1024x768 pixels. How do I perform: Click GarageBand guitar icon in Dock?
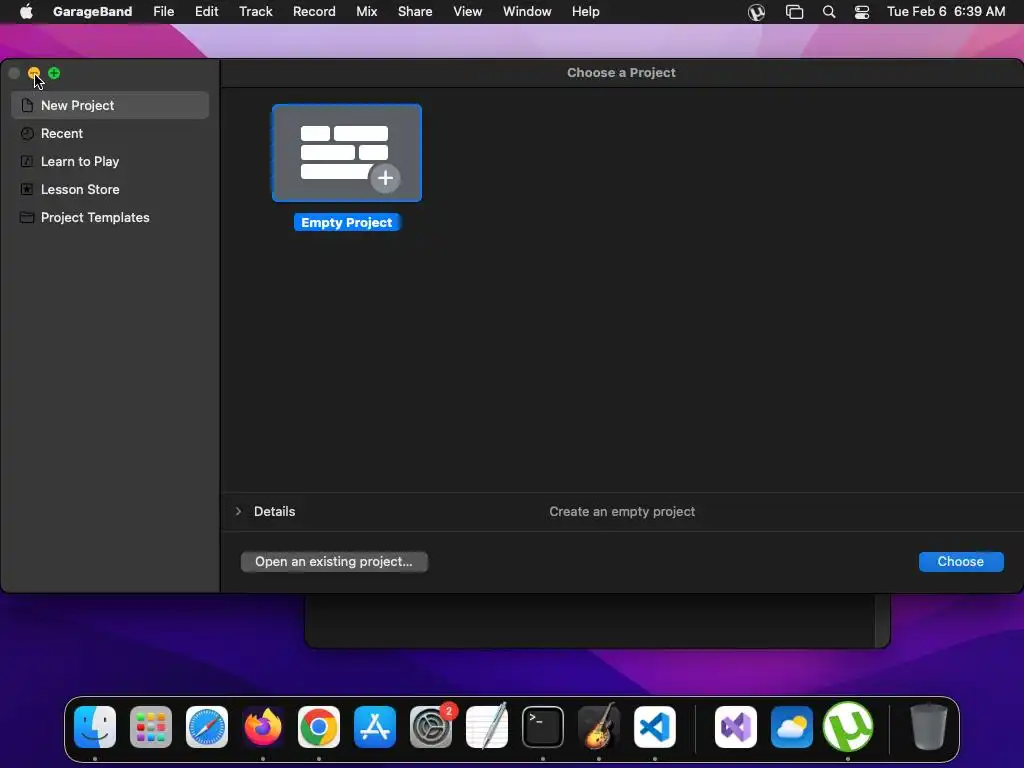599,727
